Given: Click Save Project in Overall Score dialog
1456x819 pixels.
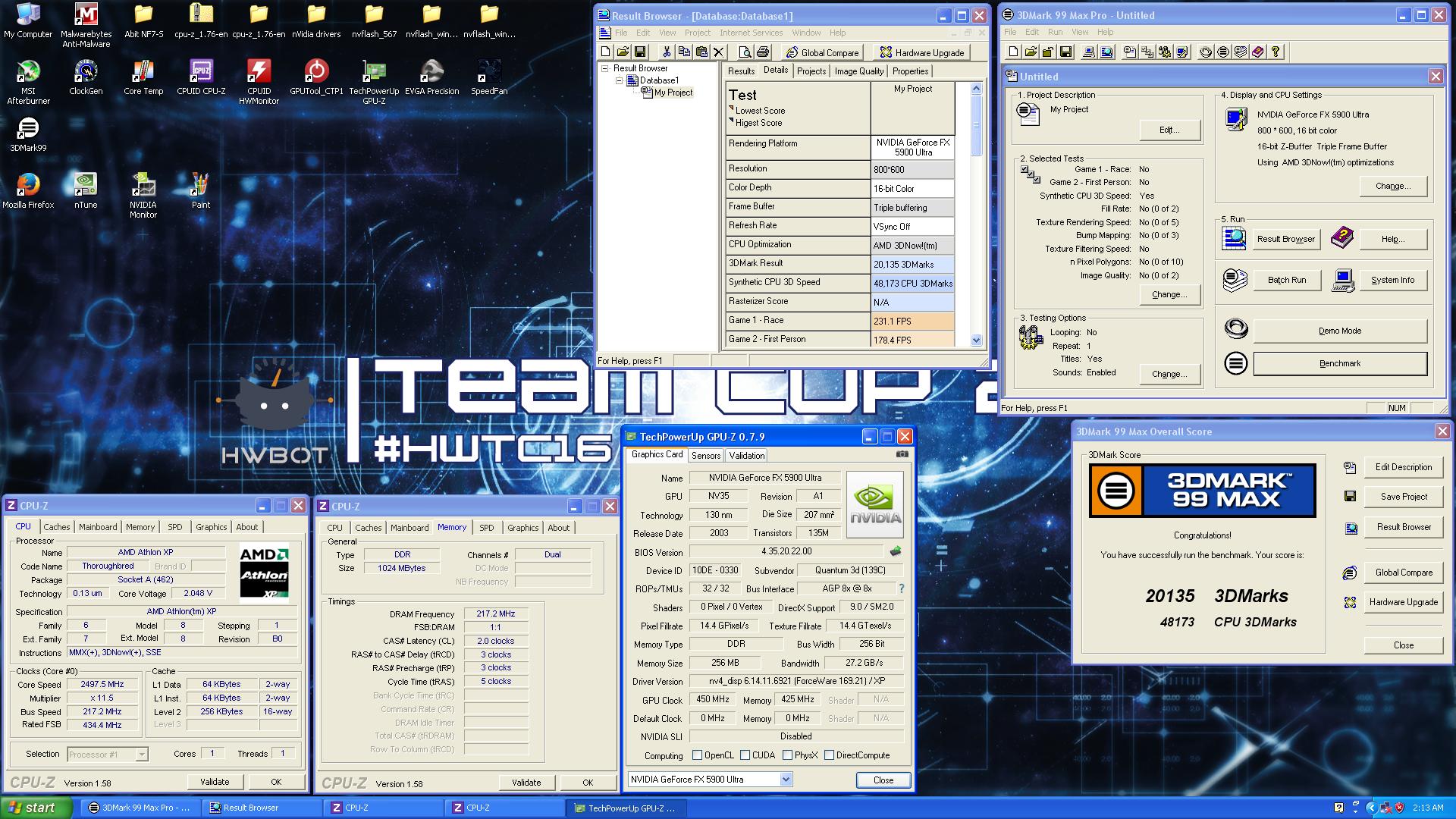Looking at the screenshot, I should pos(1404,497).
